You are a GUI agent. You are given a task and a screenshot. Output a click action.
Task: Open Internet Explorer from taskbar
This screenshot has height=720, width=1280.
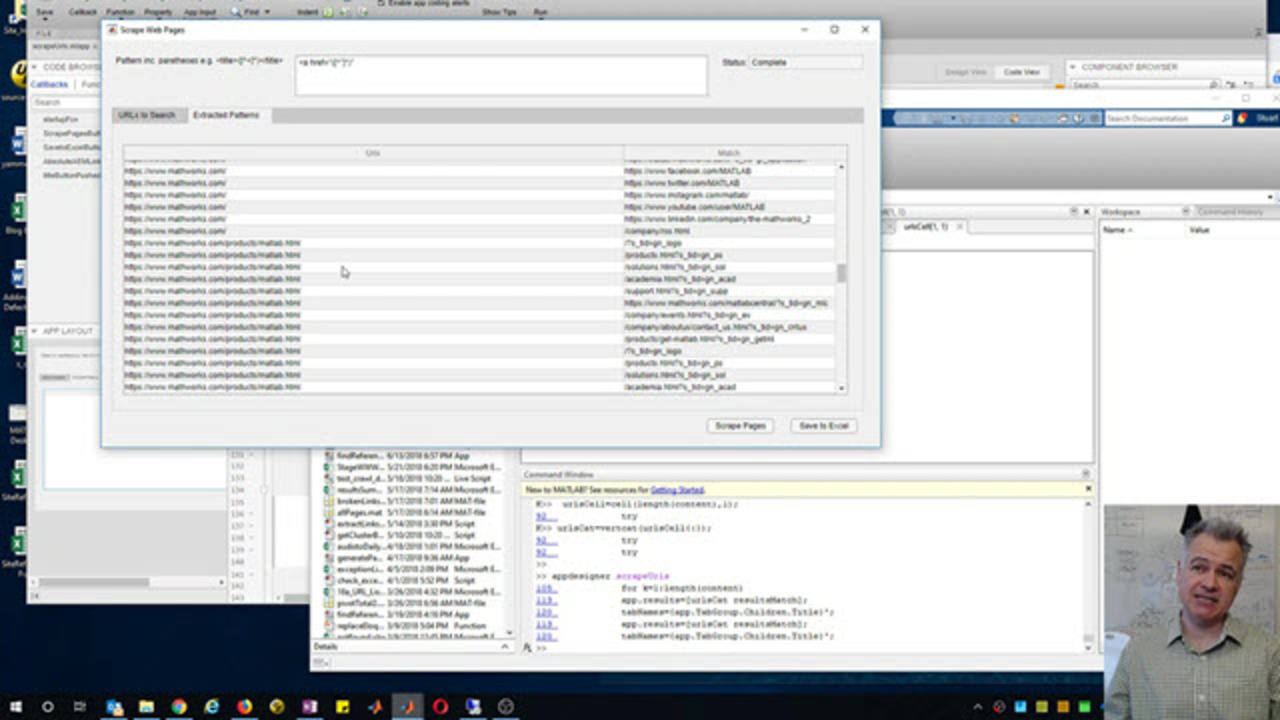point(211,706)
